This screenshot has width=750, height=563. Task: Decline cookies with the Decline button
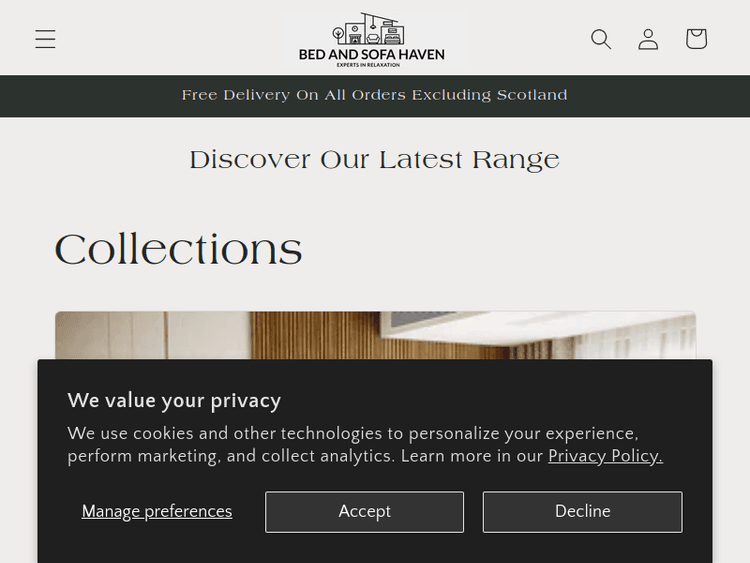(582, 512)
